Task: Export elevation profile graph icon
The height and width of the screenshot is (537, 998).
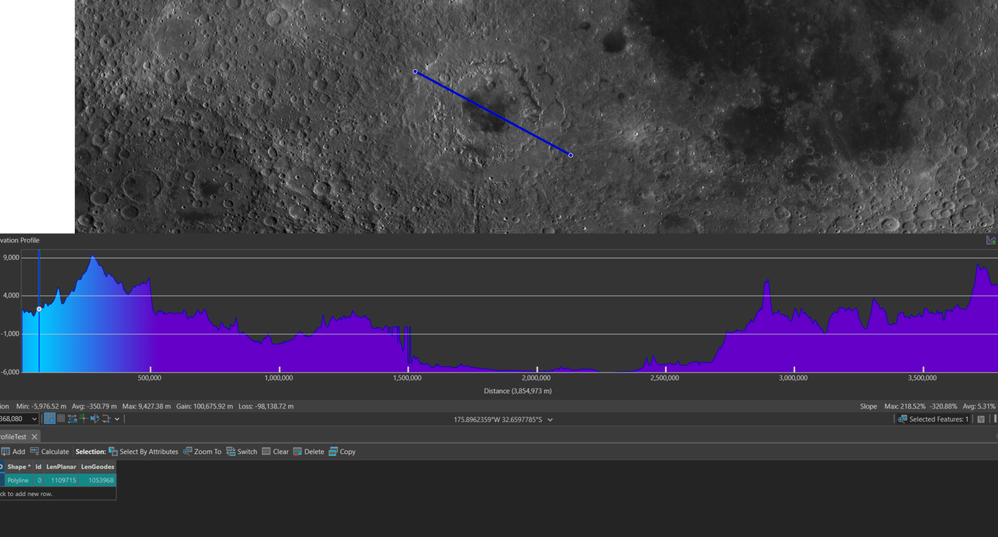Action: (x=991, y=240)
